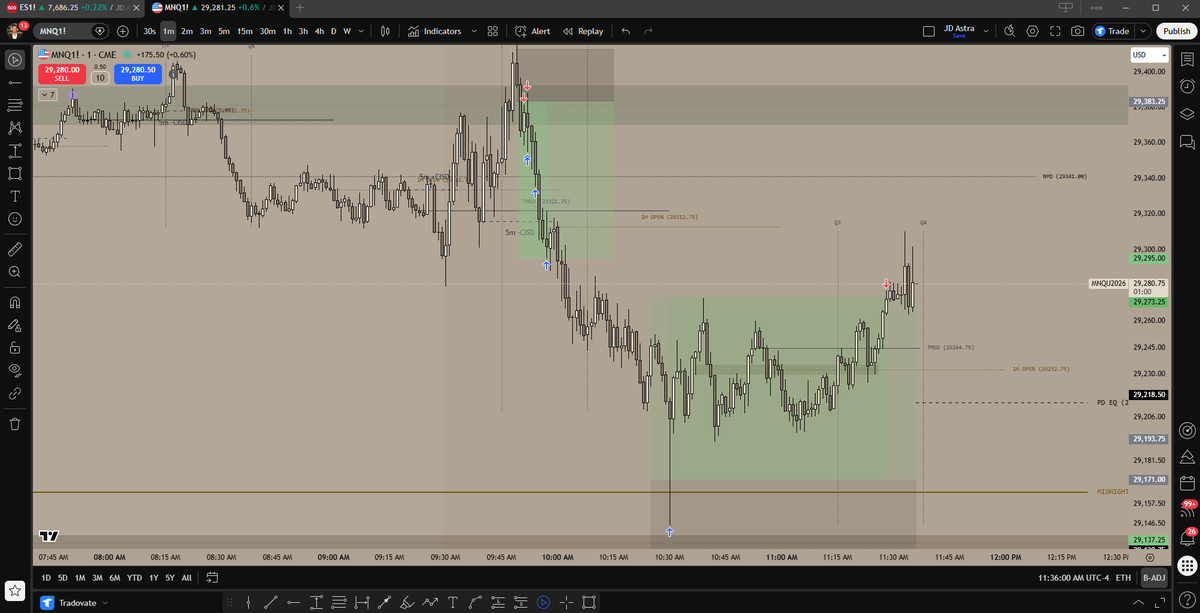Expand the Trade dropdown arrow

(1142, 31)
